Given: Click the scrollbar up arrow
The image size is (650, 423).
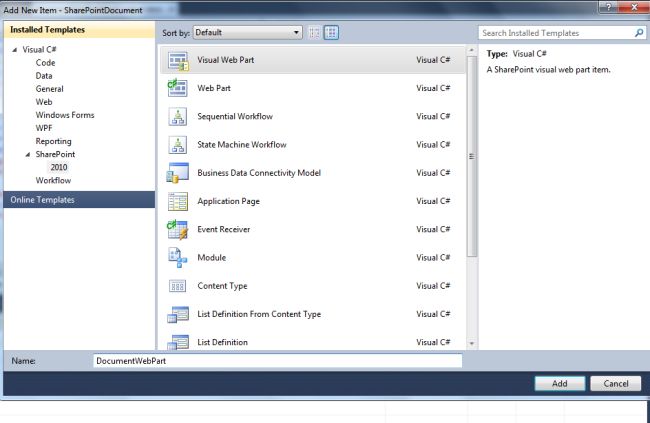Looking at the screenshot, I should (x=472, y=50).
